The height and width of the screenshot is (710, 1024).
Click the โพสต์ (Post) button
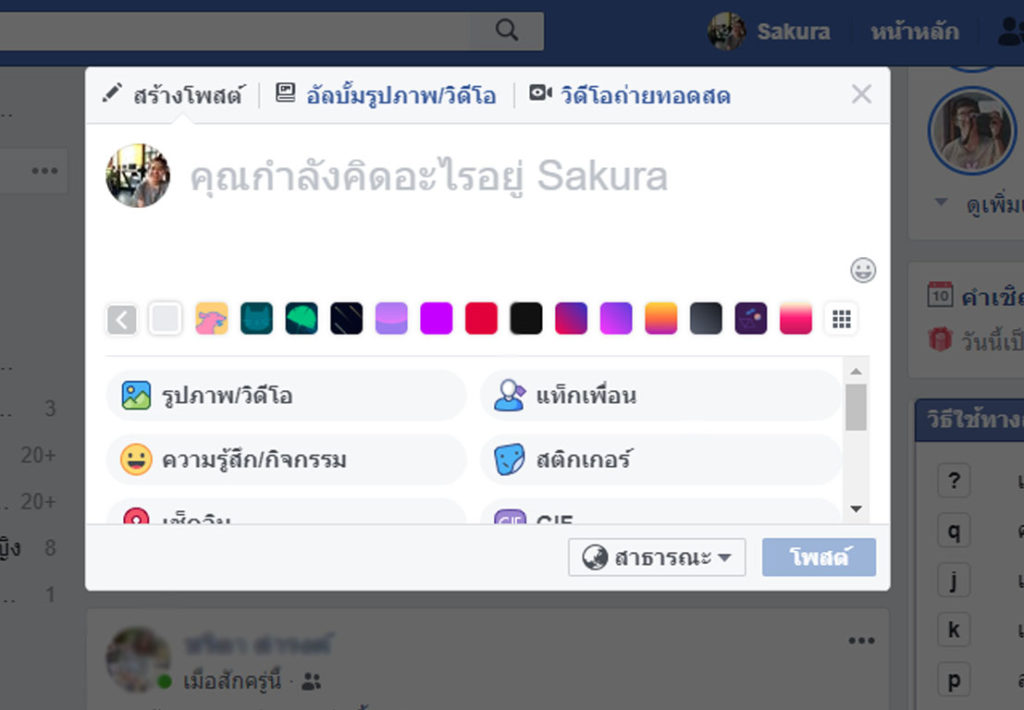tap(819, 557)
